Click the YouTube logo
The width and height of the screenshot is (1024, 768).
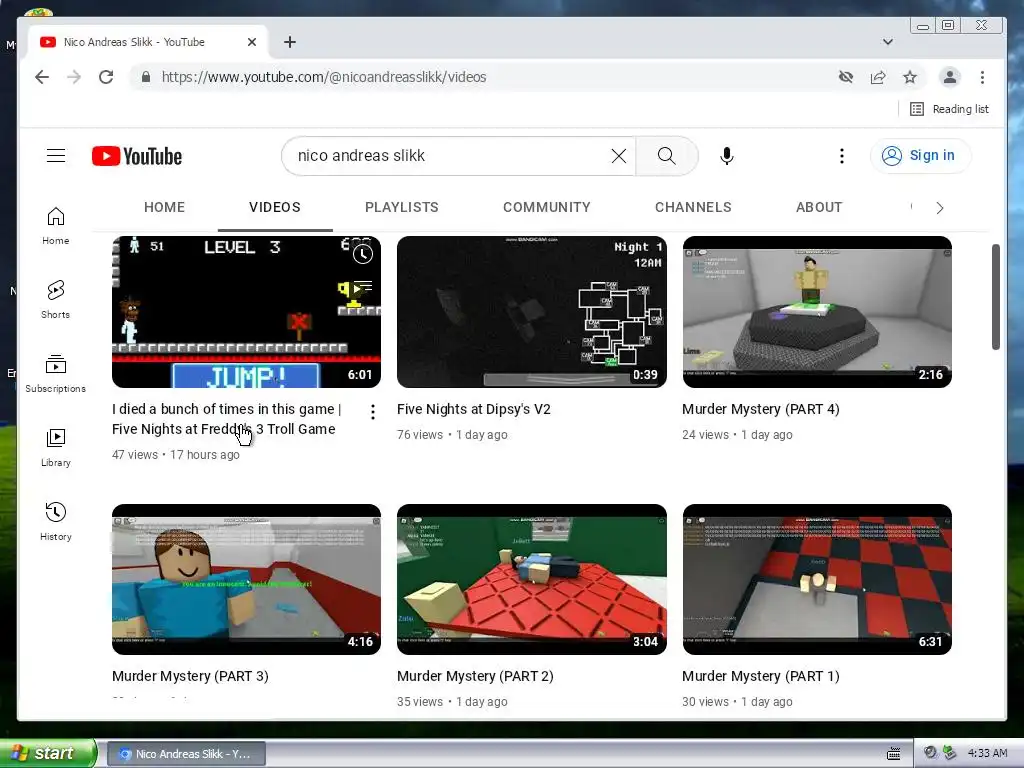pos(137,156)
